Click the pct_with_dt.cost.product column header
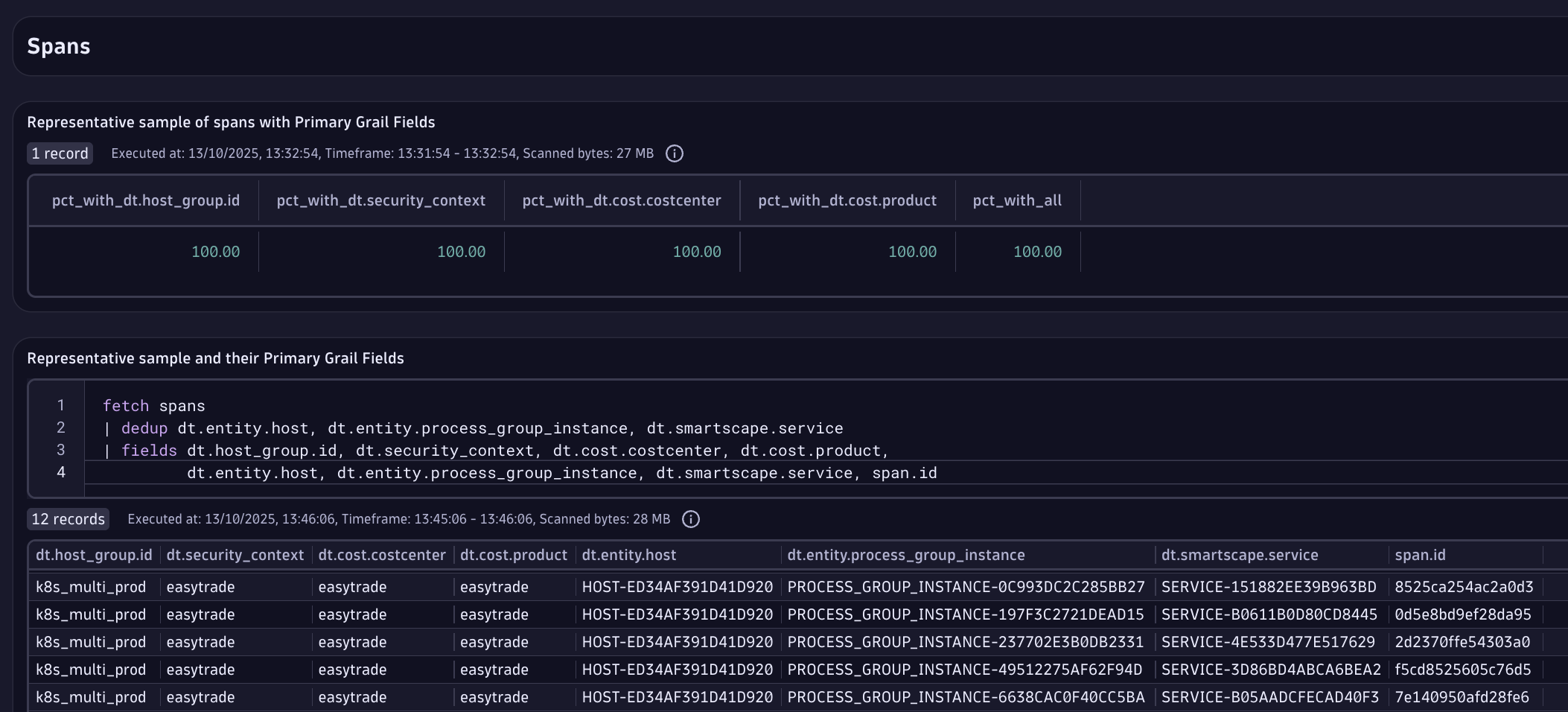Viewport: 1568px width, 712px height. pyautogui.click(x=847, y=200)
